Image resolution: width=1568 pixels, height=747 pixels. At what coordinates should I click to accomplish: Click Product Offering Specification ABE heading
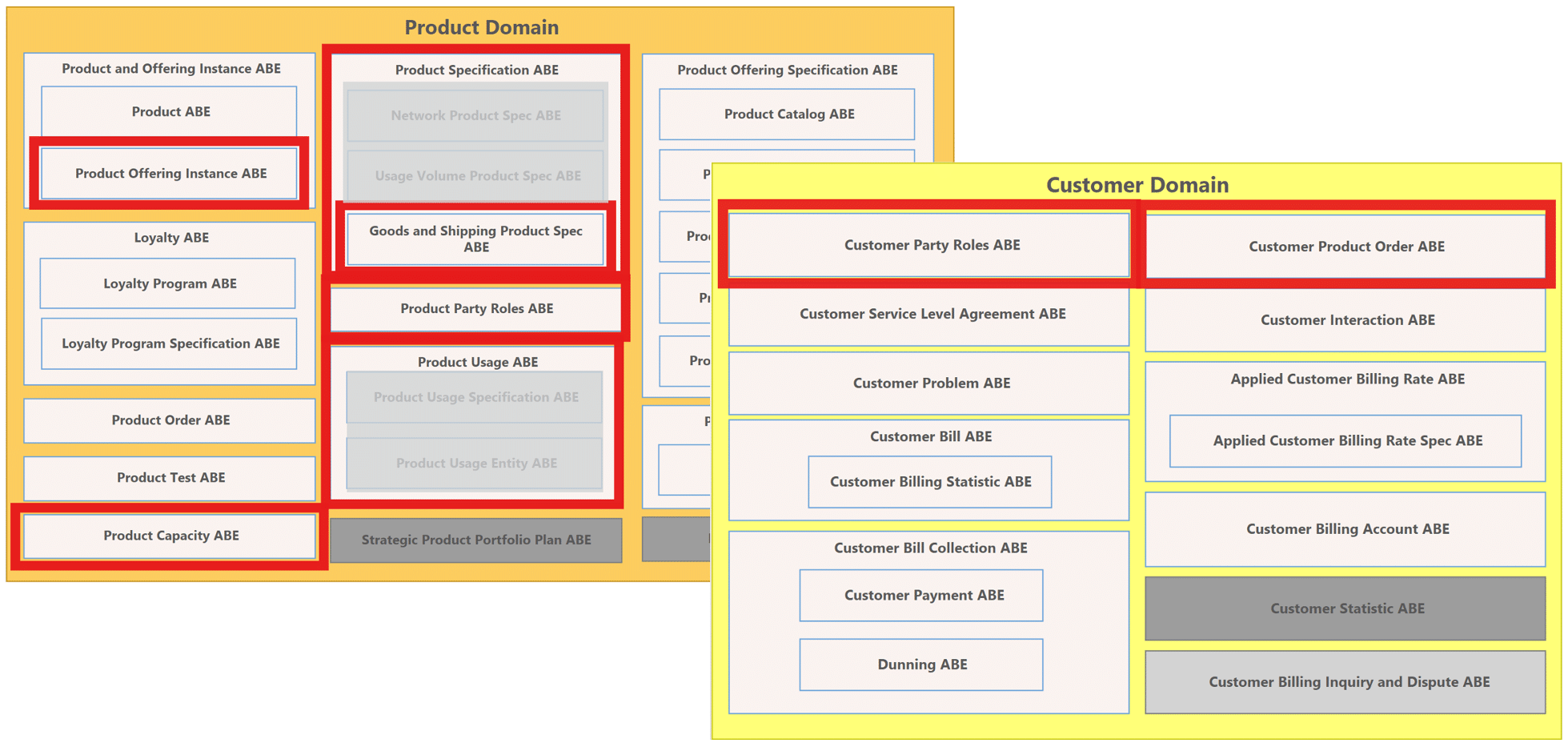point(788,70)
